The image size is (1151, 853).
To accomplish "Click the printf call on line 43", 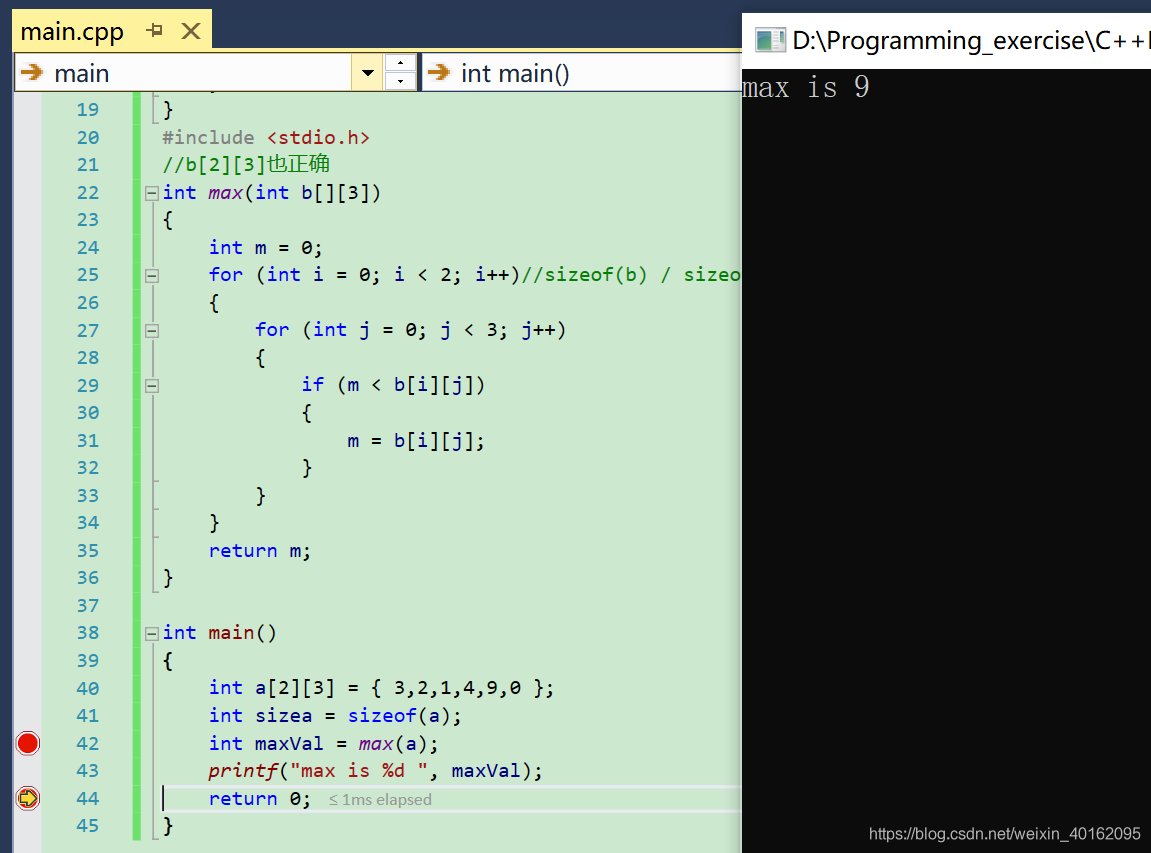I will (x=375, y=771).
